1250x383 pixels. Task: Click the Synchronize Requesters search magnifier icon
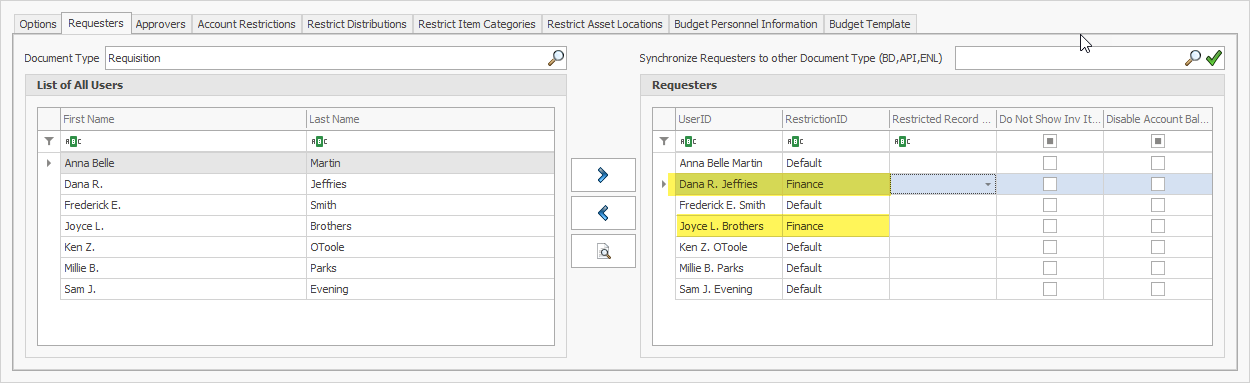[x=1192, y=58]
